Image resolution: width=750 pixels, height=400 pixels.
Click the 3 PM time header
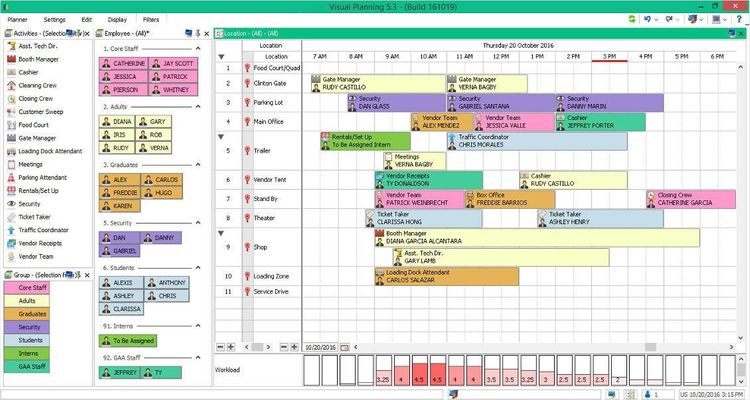click(x=608, y=56)
